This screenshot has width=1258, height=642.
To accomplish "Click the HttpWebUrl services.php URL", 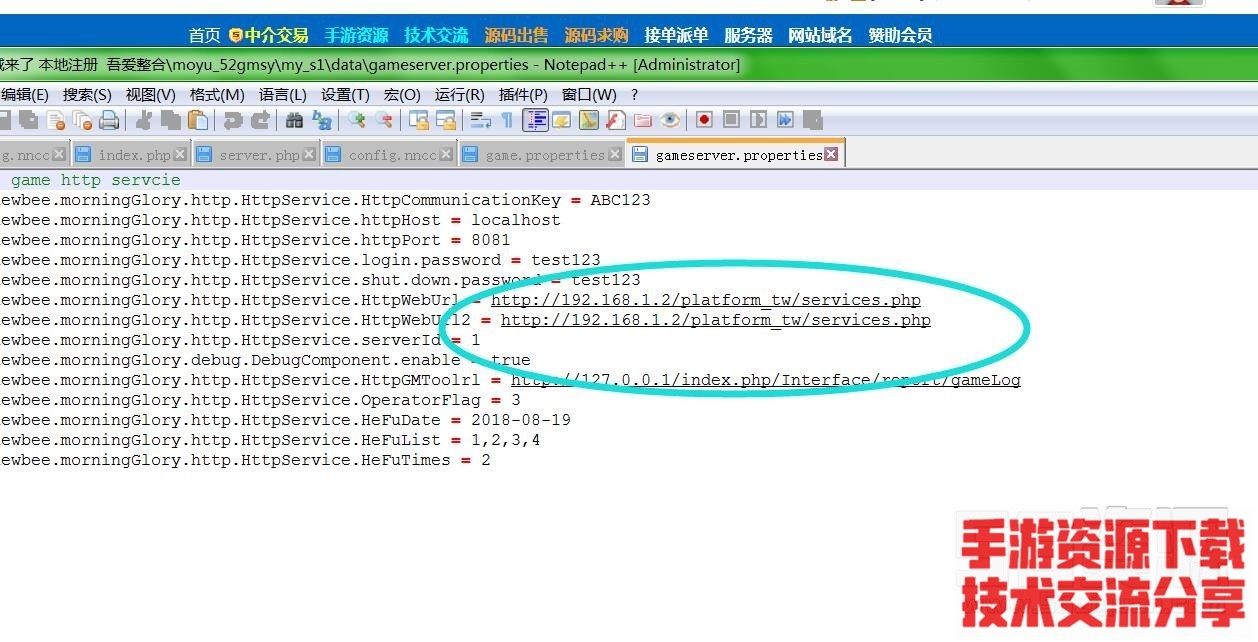I will 705,300.
